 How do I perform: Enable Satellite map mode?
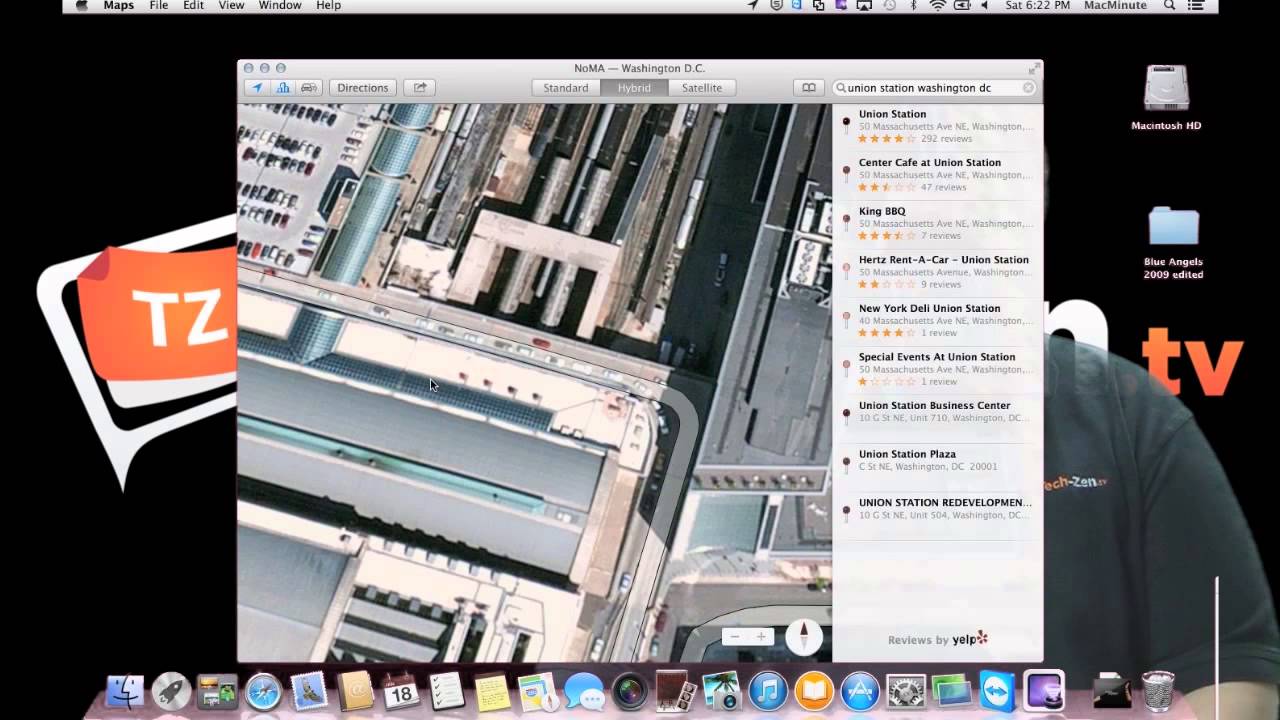701,87
